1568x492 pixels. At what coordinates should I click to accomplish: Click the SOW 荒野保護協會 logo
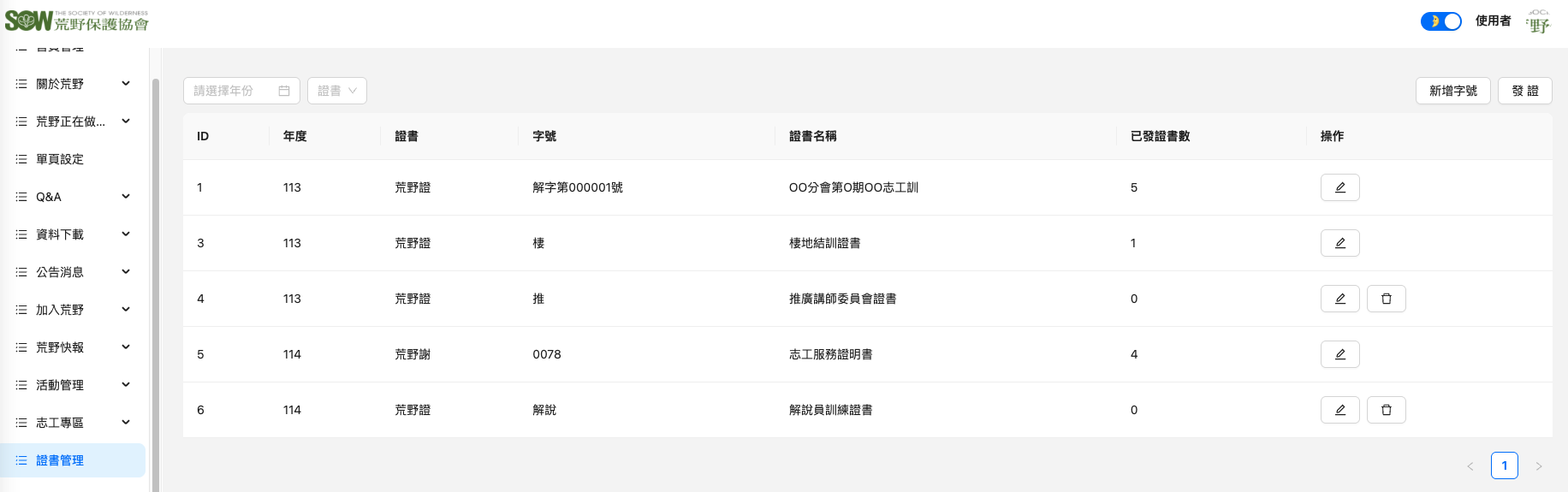click(77, 21)
